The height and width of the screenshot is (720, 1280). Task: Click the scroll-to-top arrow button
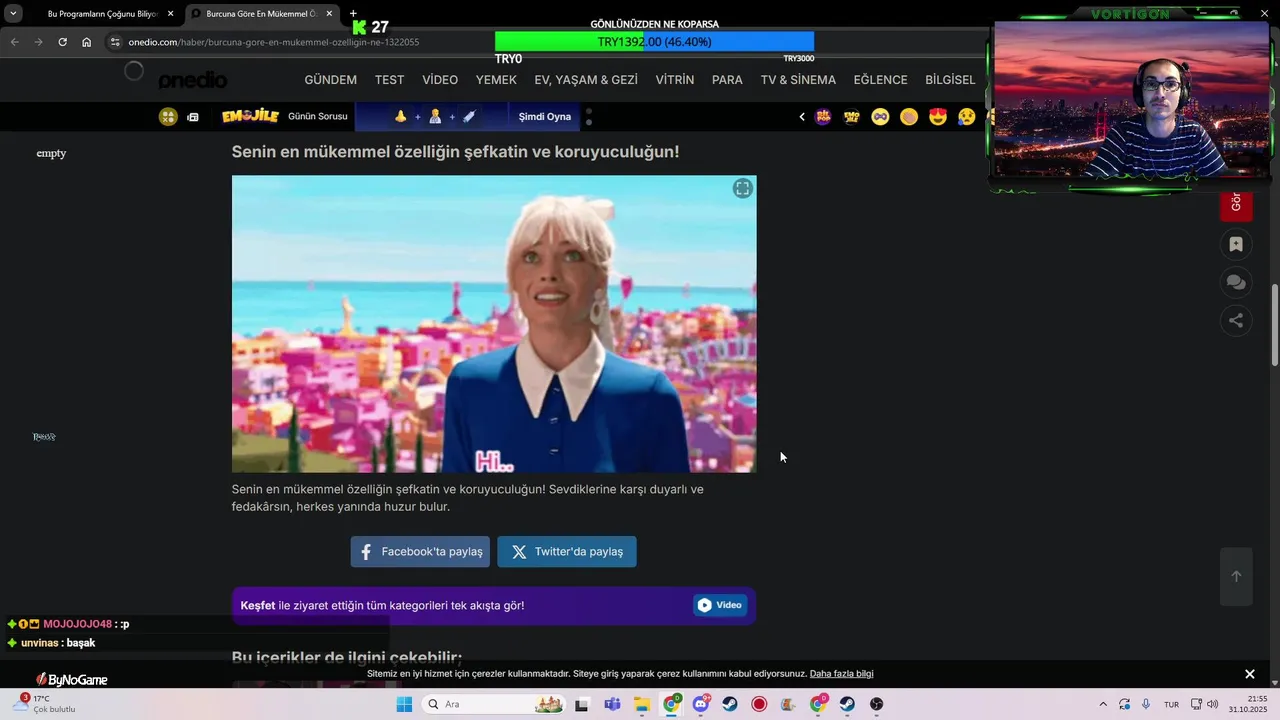click(x=1236, y=576)
